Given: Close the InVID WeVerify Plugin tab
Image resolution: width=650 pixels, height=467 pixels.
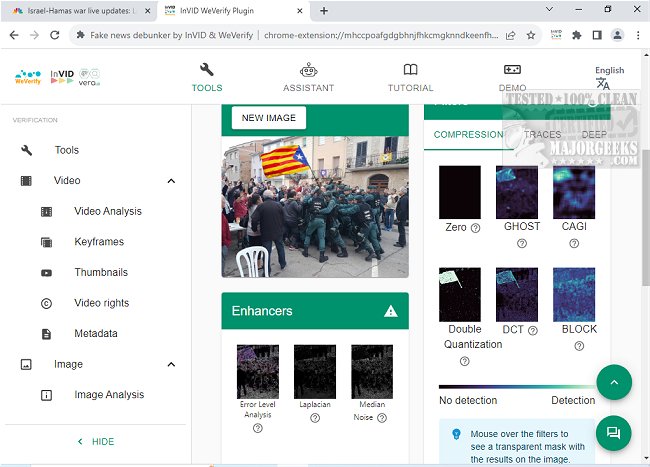Looking at the screenshot, I should (299, 11).
